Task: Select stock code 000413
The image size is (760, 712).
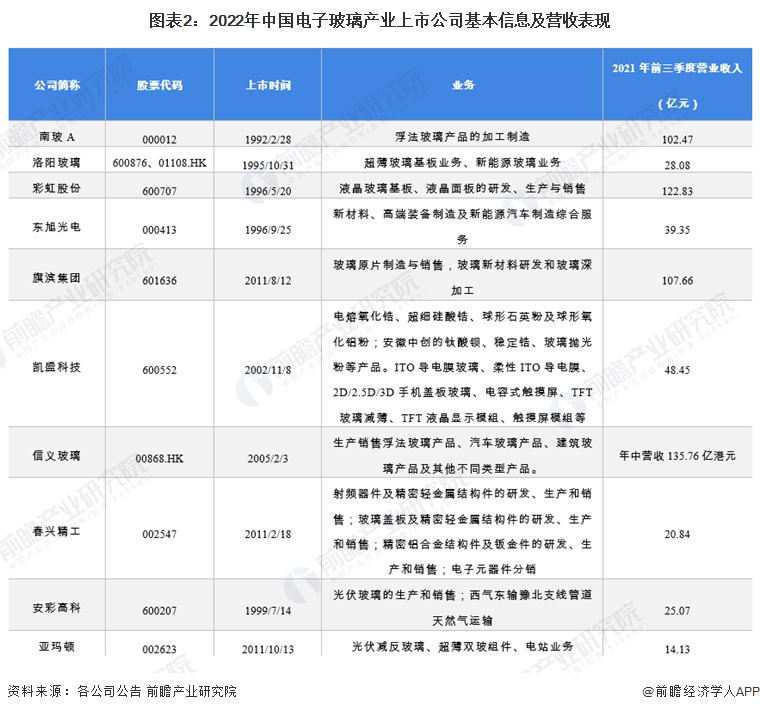Action: (159, 230)
